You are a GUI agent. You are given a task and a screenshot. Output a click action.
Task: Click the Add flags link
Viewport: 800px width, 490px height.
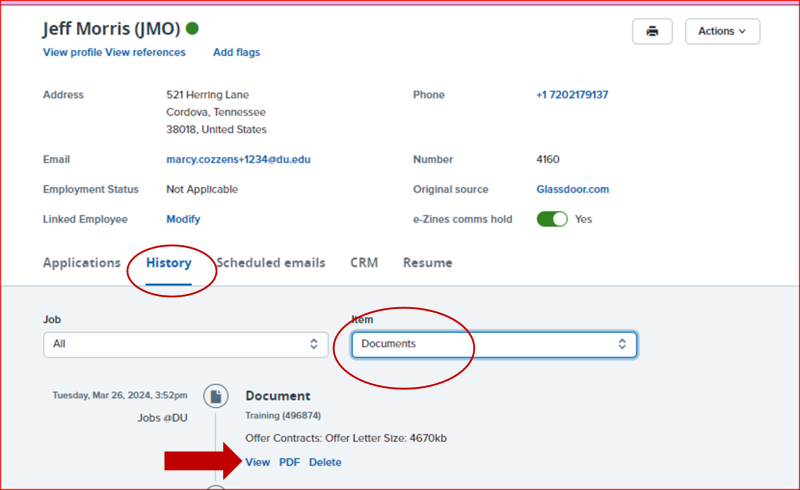(236, 52)
